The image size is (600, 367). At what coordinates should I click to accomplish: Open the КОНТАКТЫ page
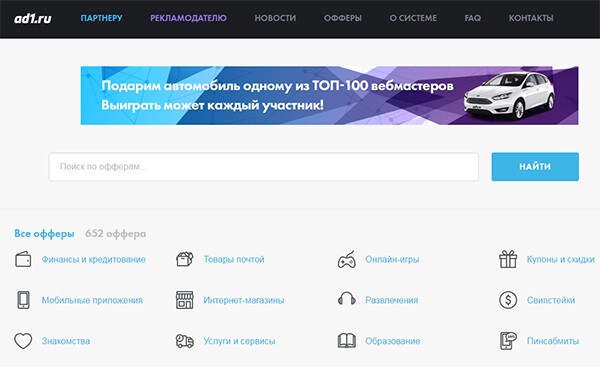[531, 18]
